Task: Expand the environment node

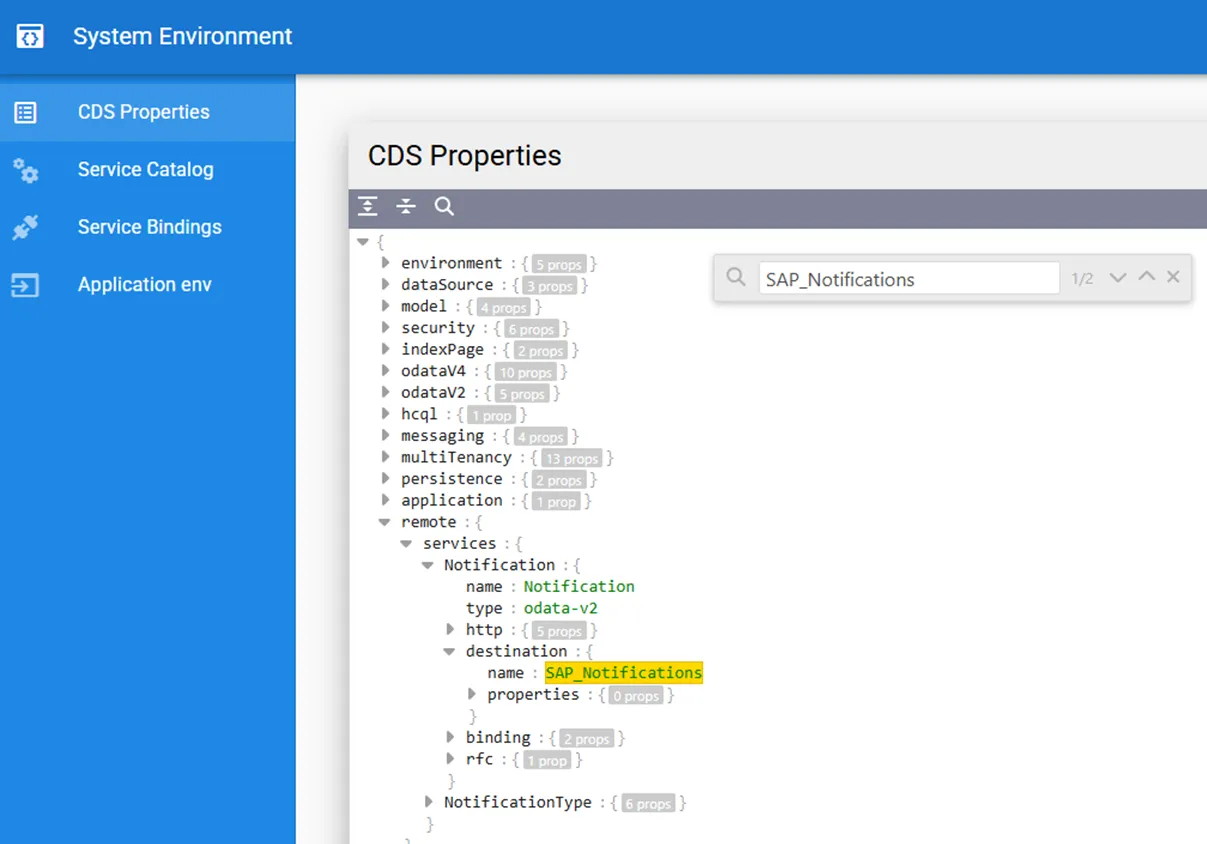Action: pos(385,263)
